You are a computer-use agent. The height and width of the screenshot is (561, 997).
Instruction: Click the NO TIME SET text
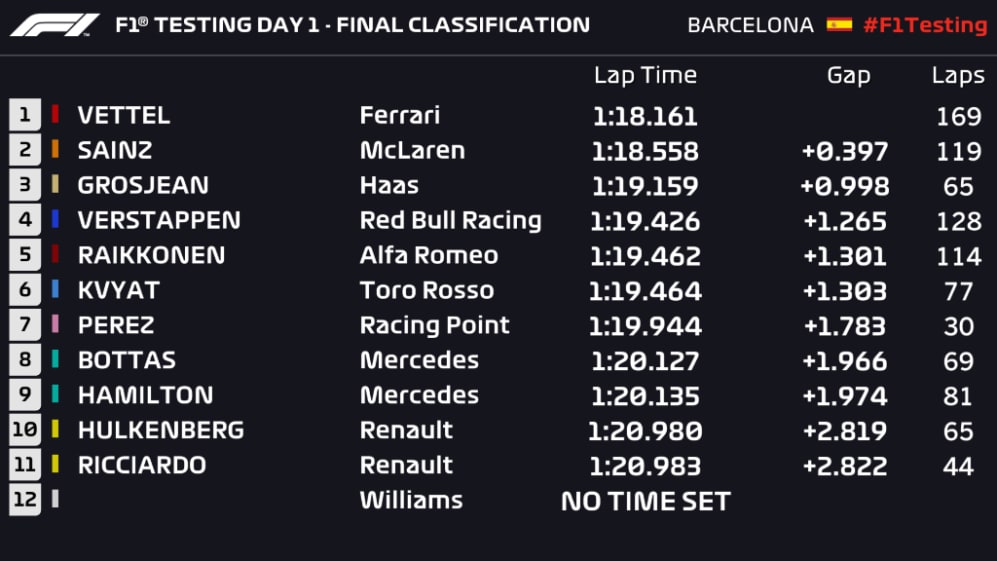[645, 501]
